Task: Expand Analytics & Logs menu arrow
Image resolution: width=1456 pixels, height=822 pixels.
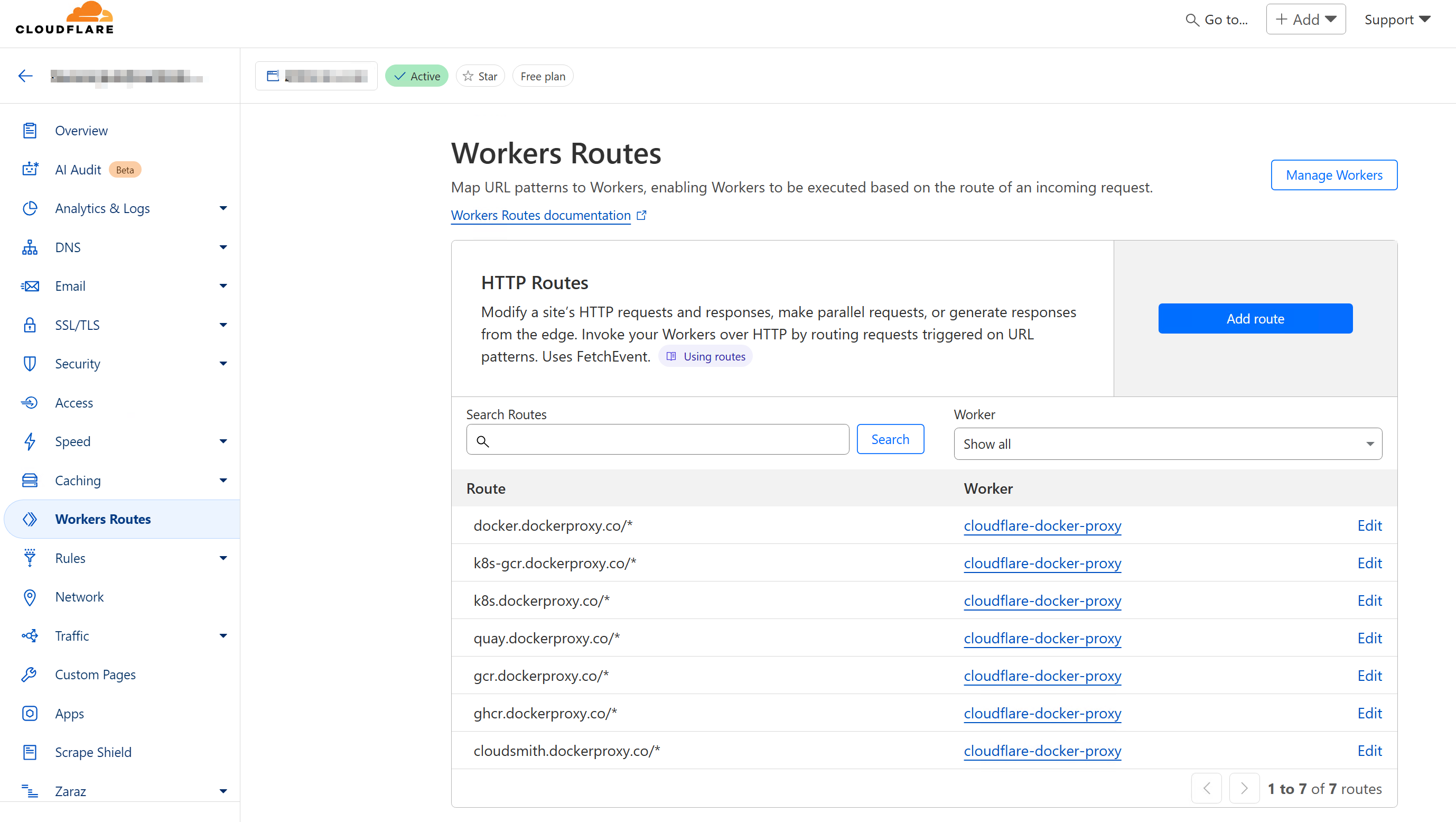Action: [223, 208]
